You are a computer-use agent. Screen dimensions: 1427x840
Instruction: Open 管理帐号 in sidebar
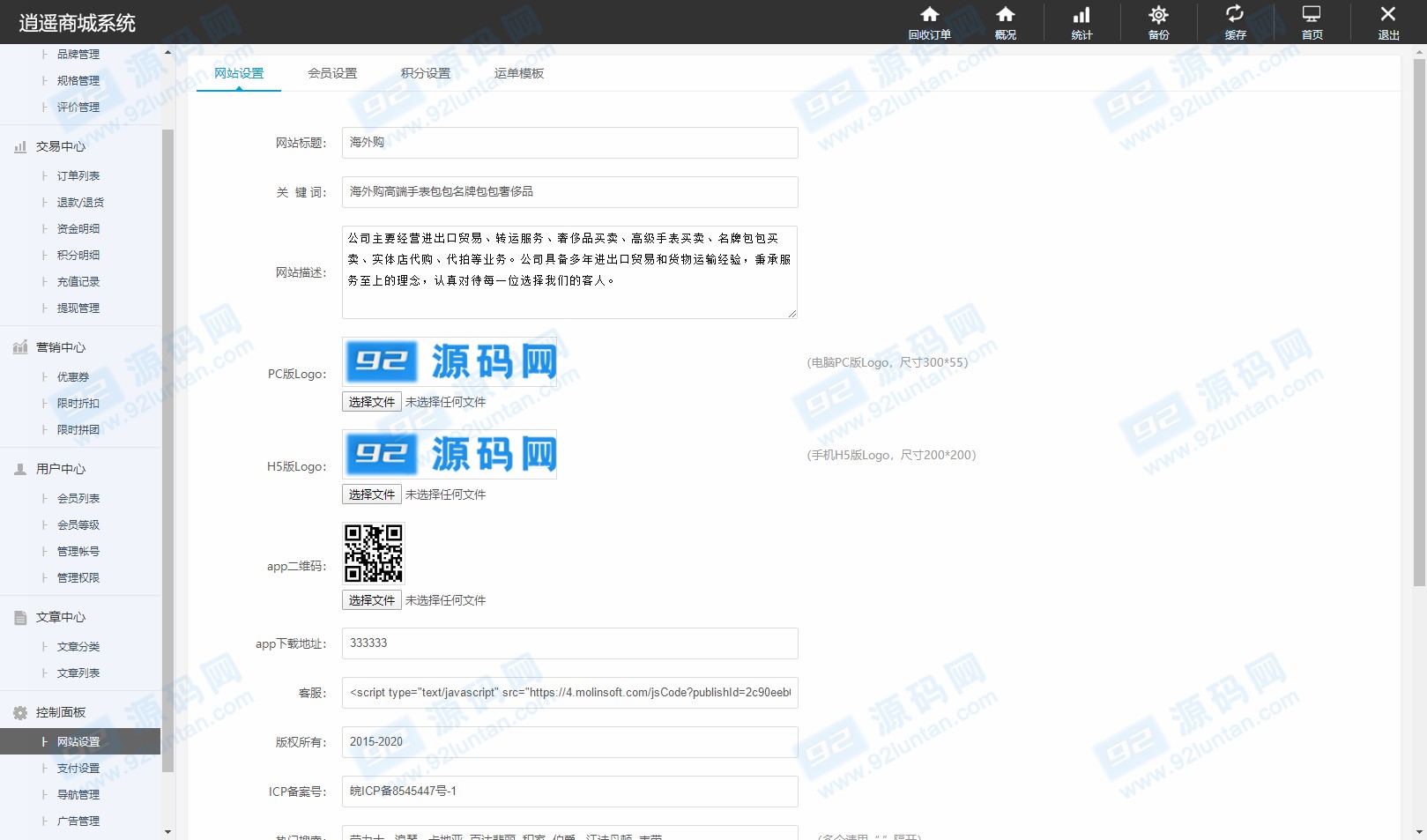coord(78,552)
